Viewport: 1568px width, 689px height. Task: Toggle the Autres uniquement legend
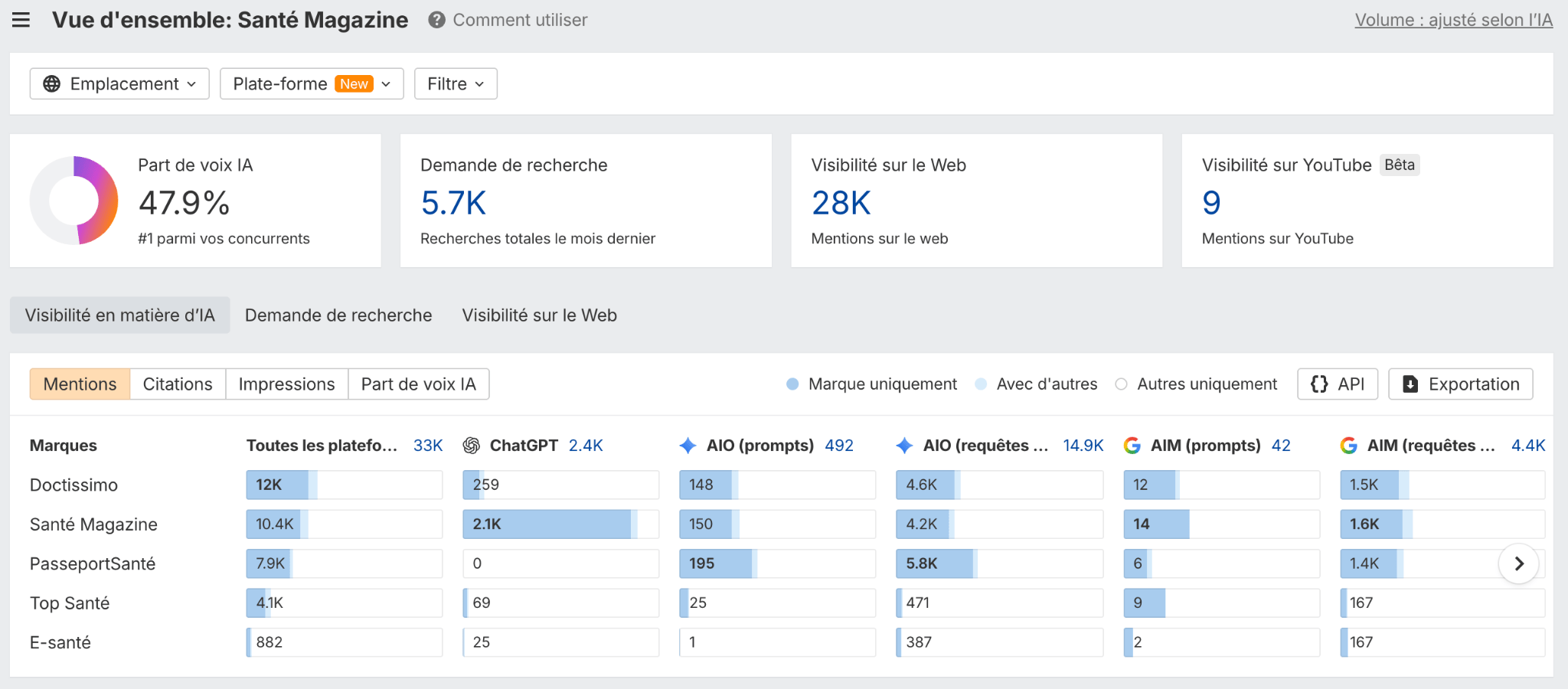point(1197,384)
